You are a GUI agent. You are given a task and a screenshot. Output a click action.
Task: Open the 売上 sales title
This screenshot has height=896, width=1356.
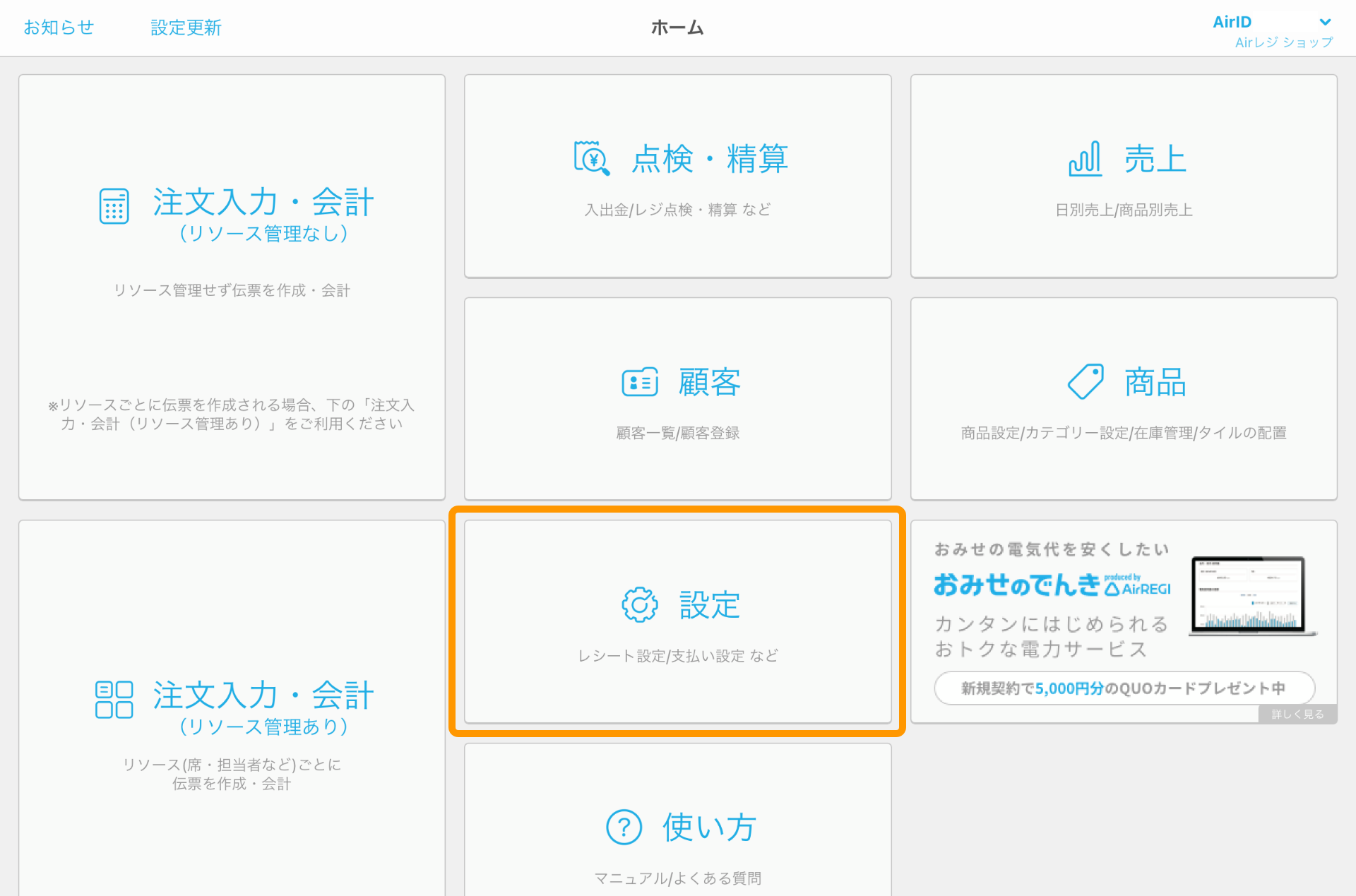pos(1155,158)
